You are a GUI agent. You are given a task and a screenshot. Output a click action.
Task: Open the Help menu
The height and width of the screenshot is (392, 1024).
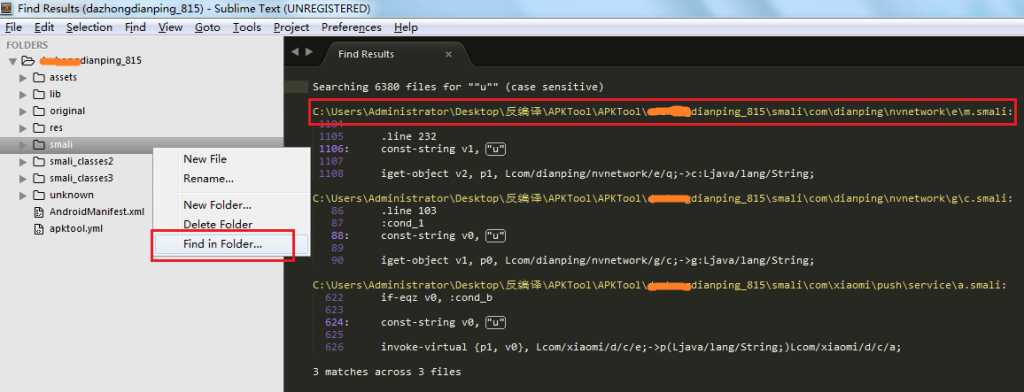click(x=406, y=27)
